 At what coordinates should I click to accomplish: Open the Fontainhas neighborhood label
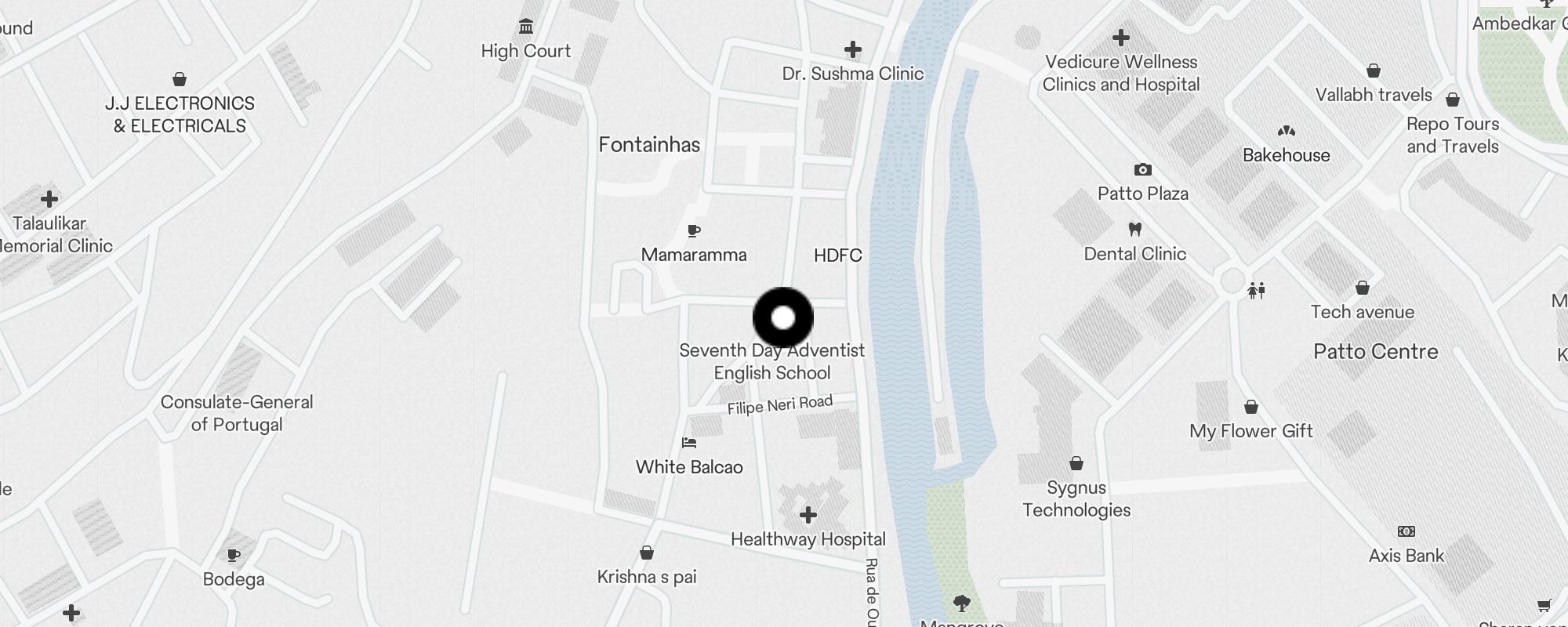point(649,145)
